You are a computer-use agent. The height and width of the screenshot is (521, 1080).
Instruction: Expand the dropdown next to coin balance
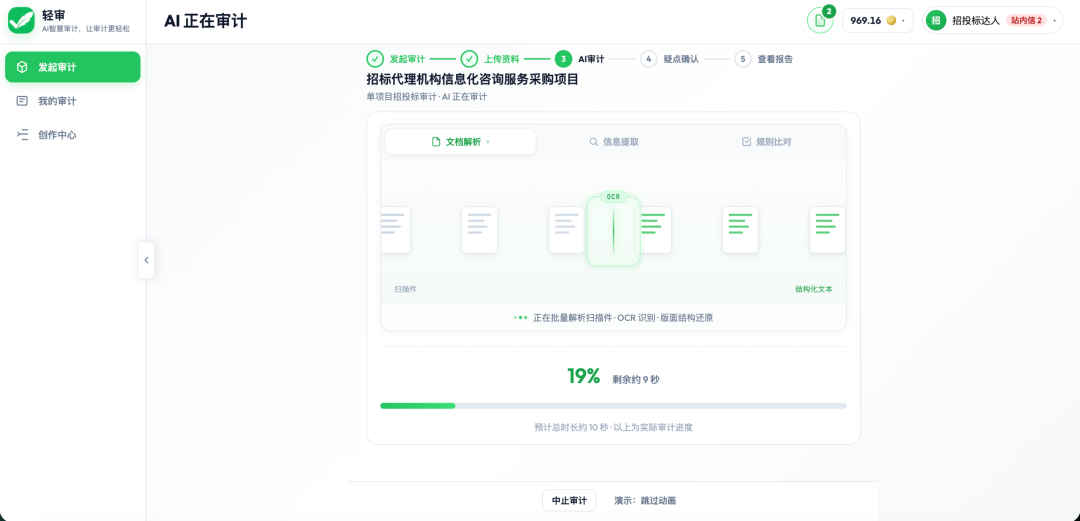pyautogui.click(x=904, y=21)
